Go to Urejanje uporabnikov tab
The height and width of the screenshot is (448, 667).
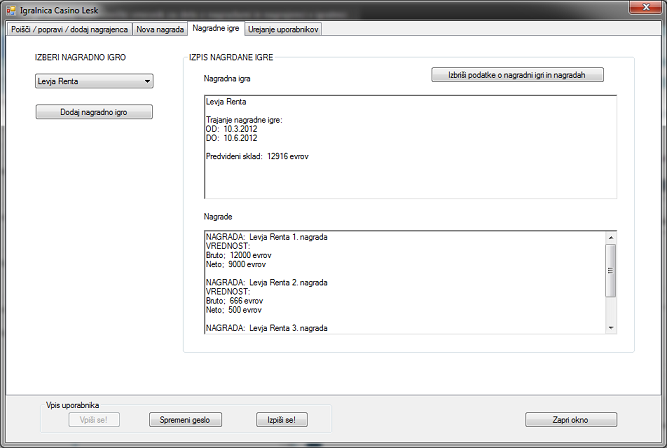coord(283,30)
